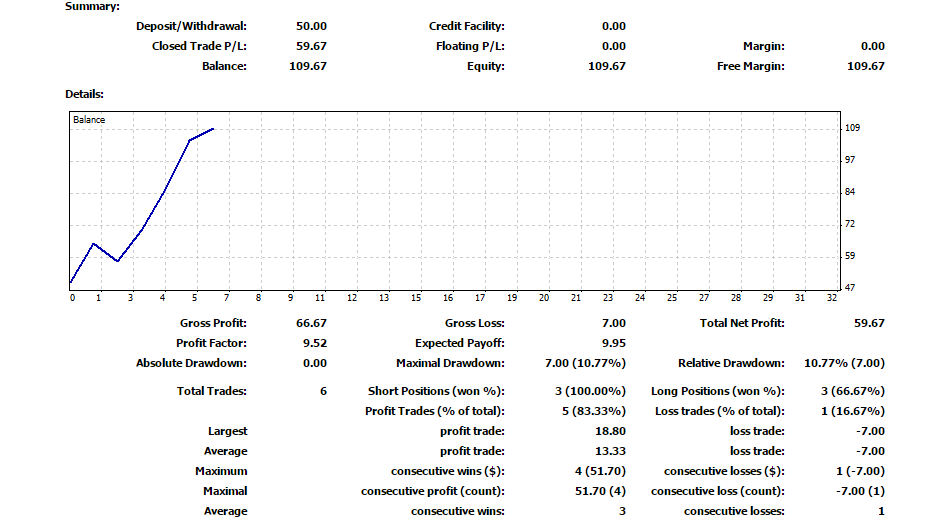Click the Deposit/Withdrawal value 50.00
This screenshot has width=937, height=518.
point(311,26)
